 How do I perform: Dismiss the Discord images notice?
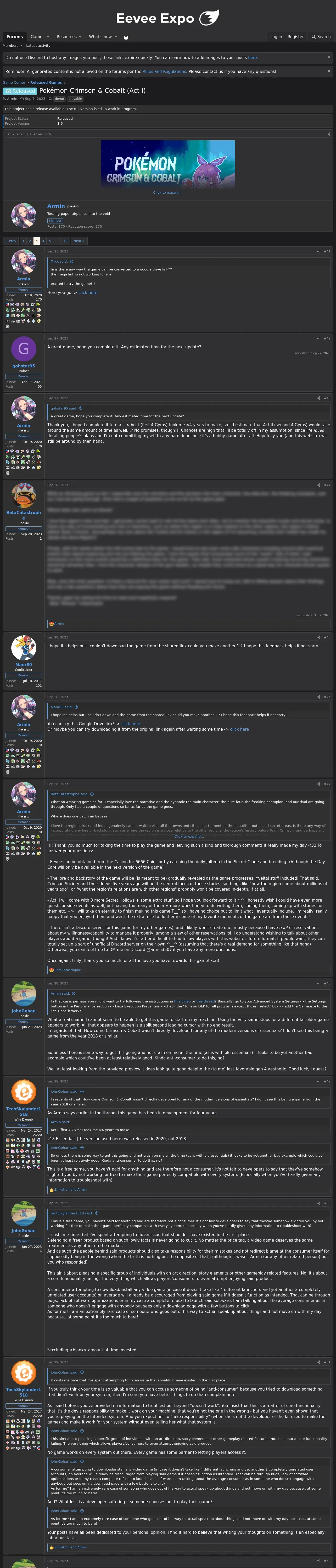pos(329,57)
